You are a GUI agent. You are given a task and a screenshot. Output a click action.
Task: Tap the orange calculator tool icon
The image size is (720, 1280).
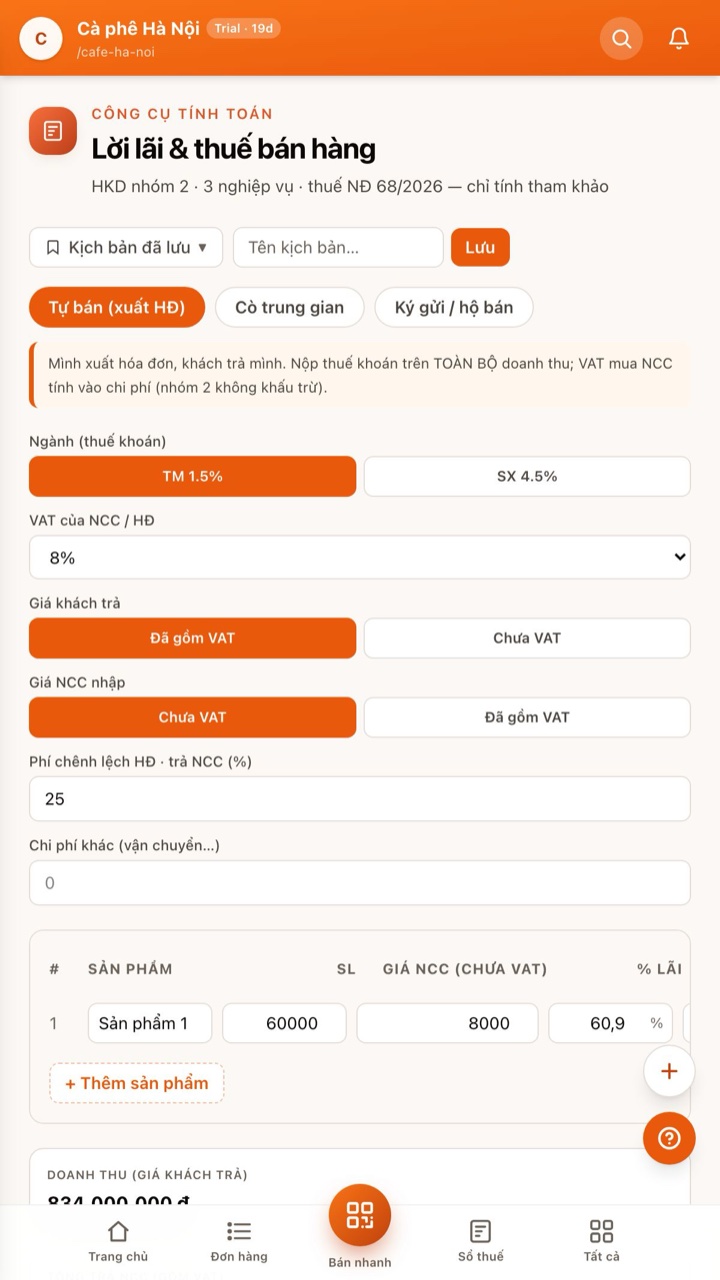click(x=53, y=131)
